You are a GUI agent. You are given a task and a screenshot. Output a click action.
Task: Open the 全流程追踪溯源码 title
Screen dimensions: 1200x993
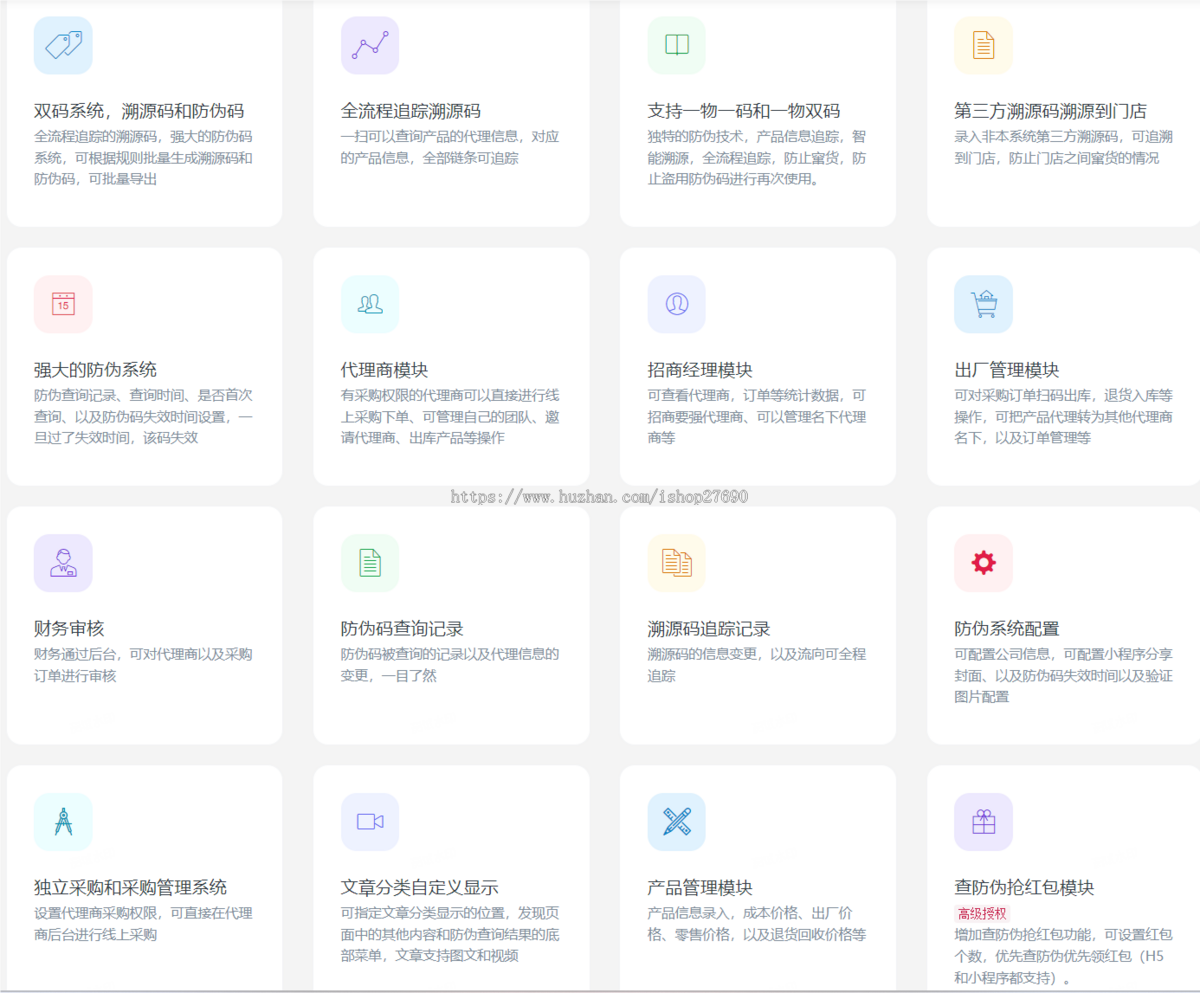click(411, 111)
